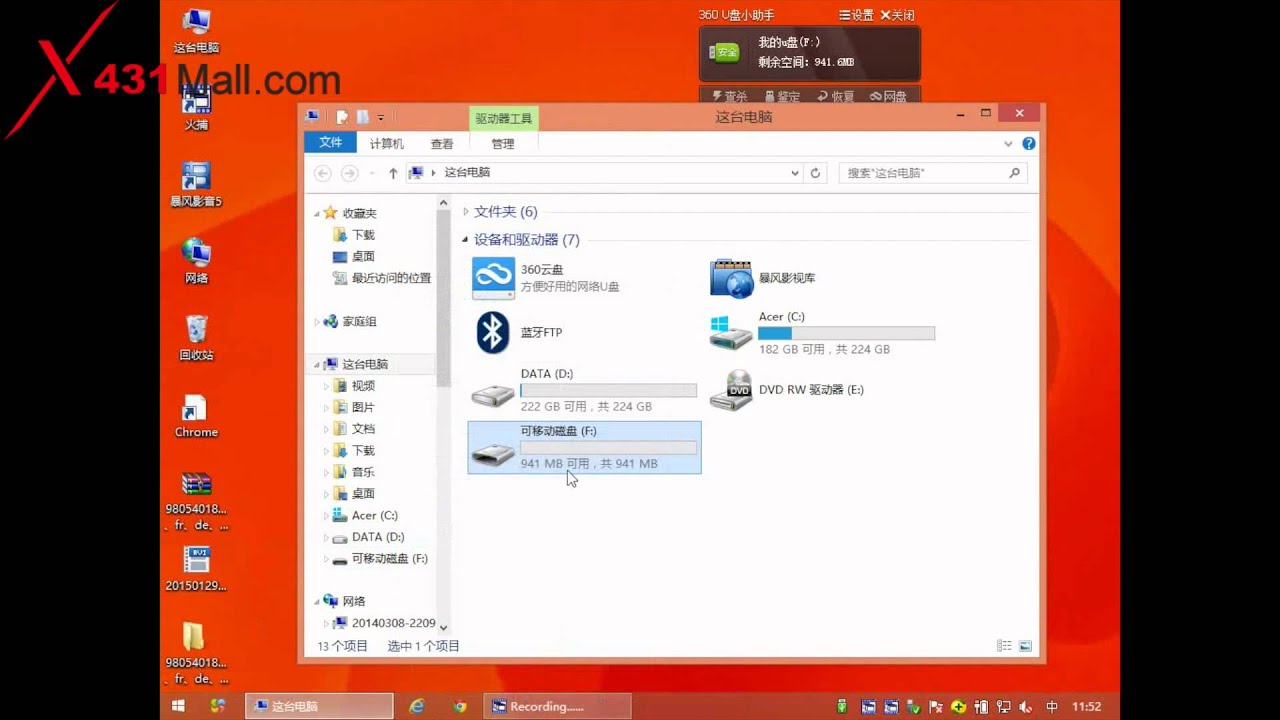Screen dimensions: 1280x720
Task: Open the 计算机 ribbon tab
Action: pyautogui.click(x=387, y=144)
